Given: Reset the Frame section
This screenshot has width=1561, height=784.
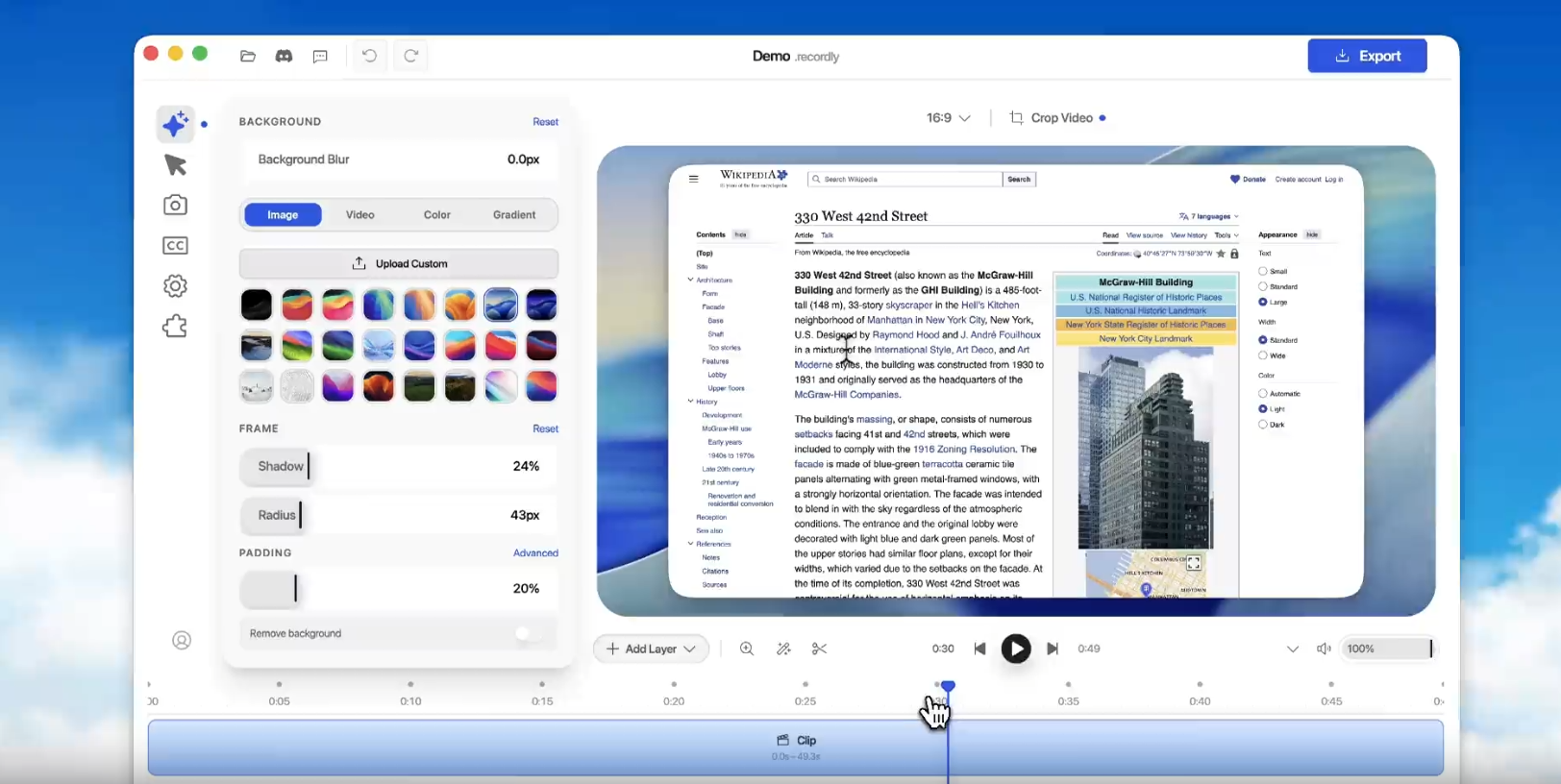Looking at the screenshot, I should coord(545,429).
